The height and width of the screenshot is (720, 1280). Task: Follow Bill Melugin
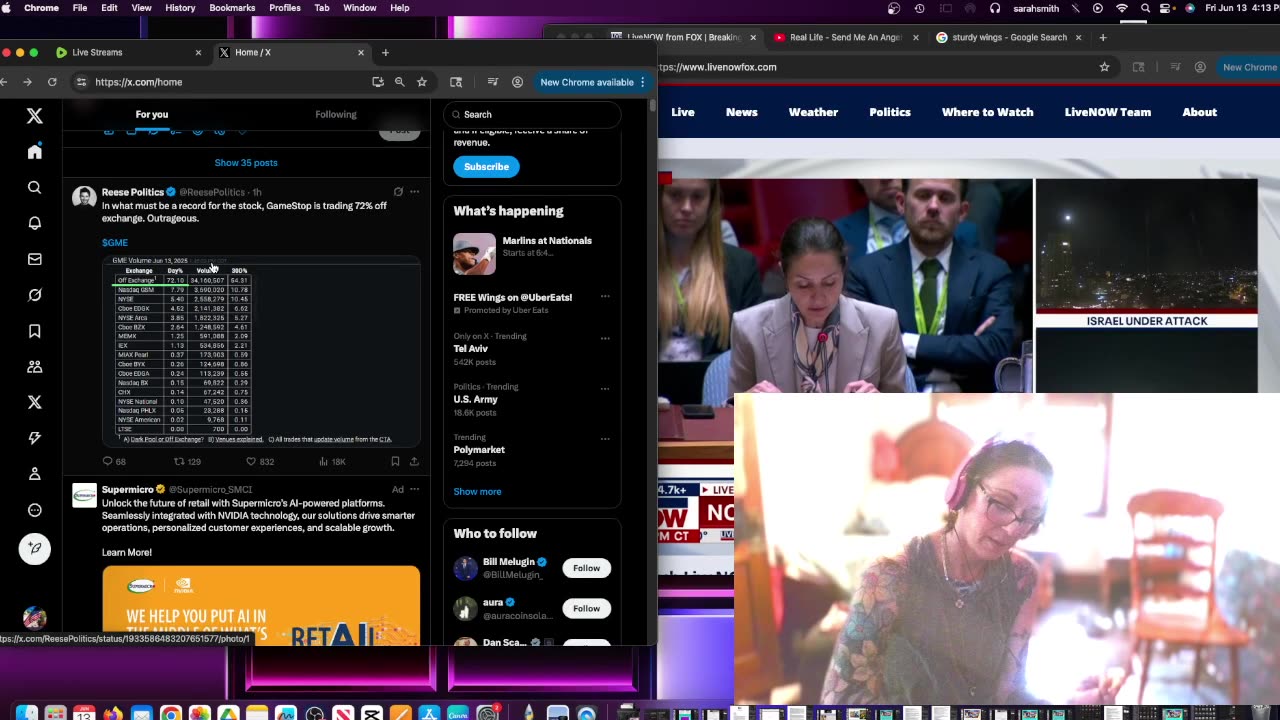coord(586,568)
